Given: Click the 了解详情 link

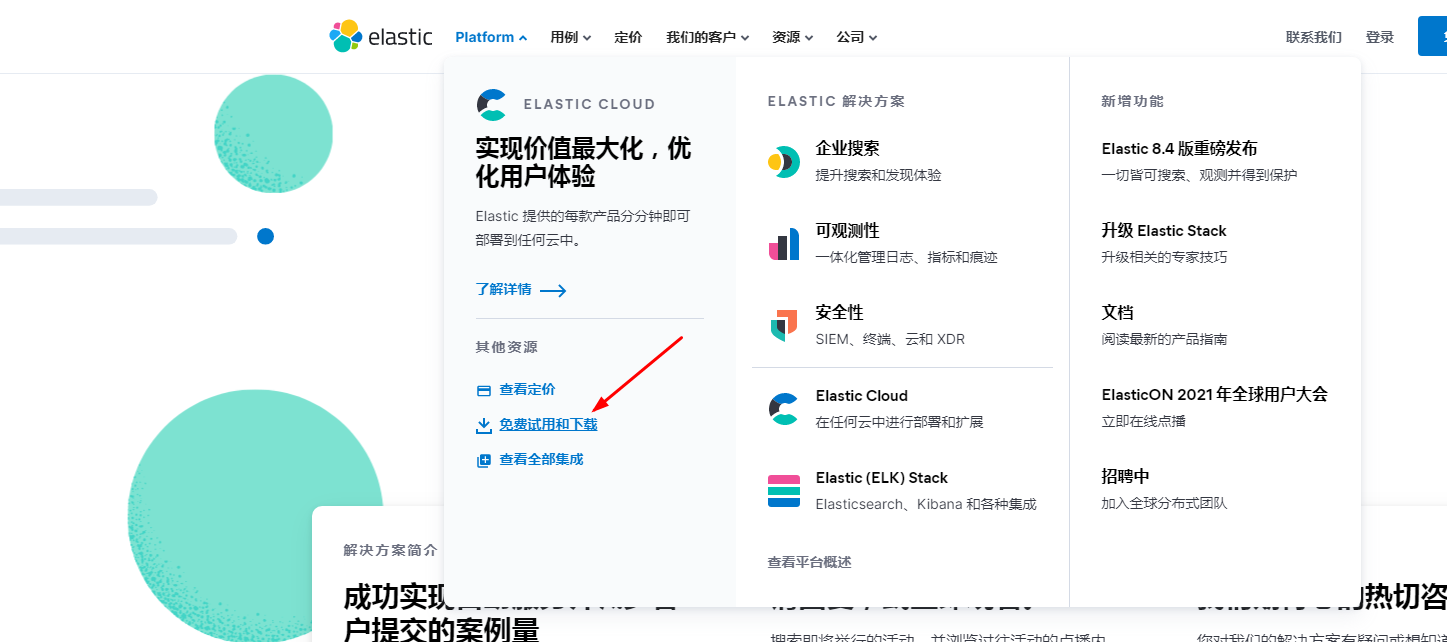Looking at the screenshot, I should coord(503,290).
